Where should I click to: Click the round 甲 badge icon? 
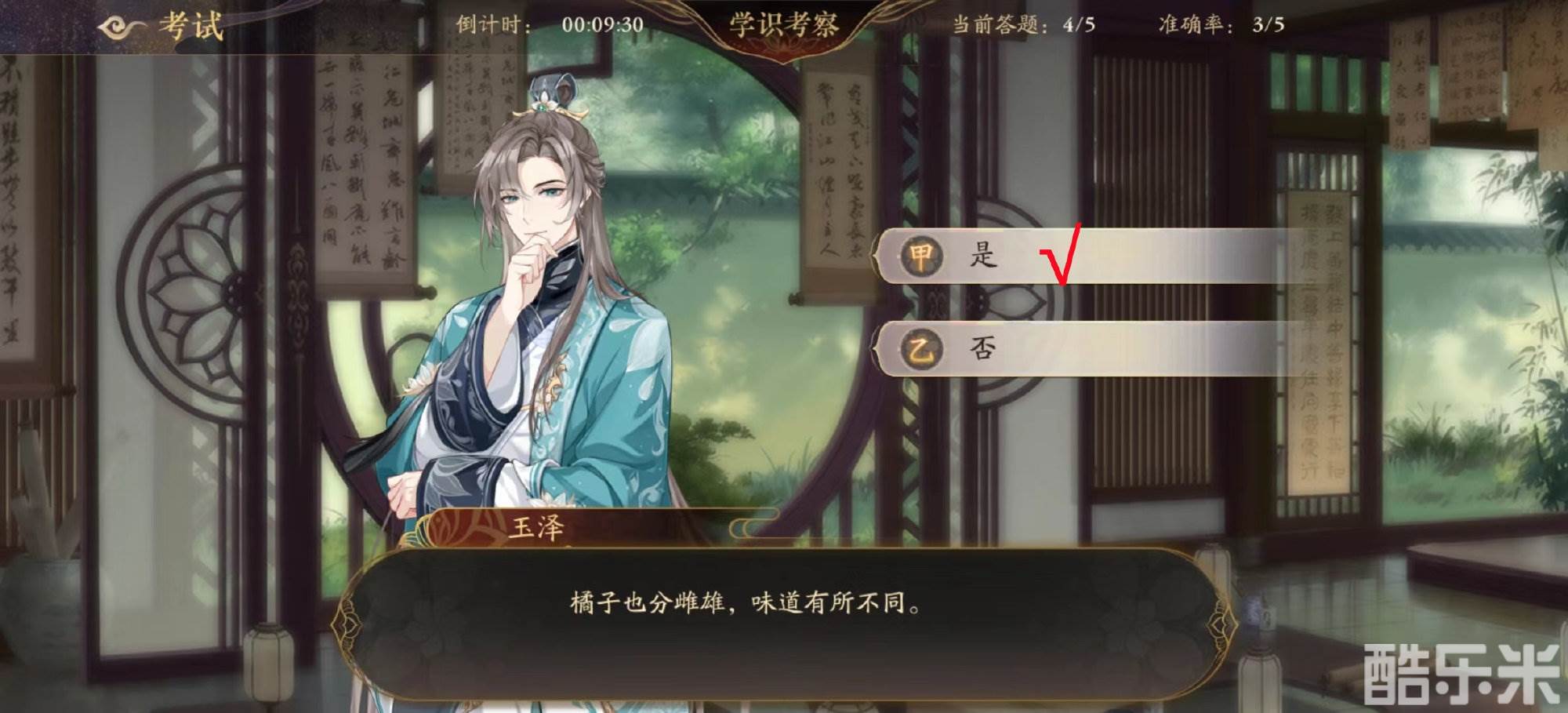(x=921, y=256)
